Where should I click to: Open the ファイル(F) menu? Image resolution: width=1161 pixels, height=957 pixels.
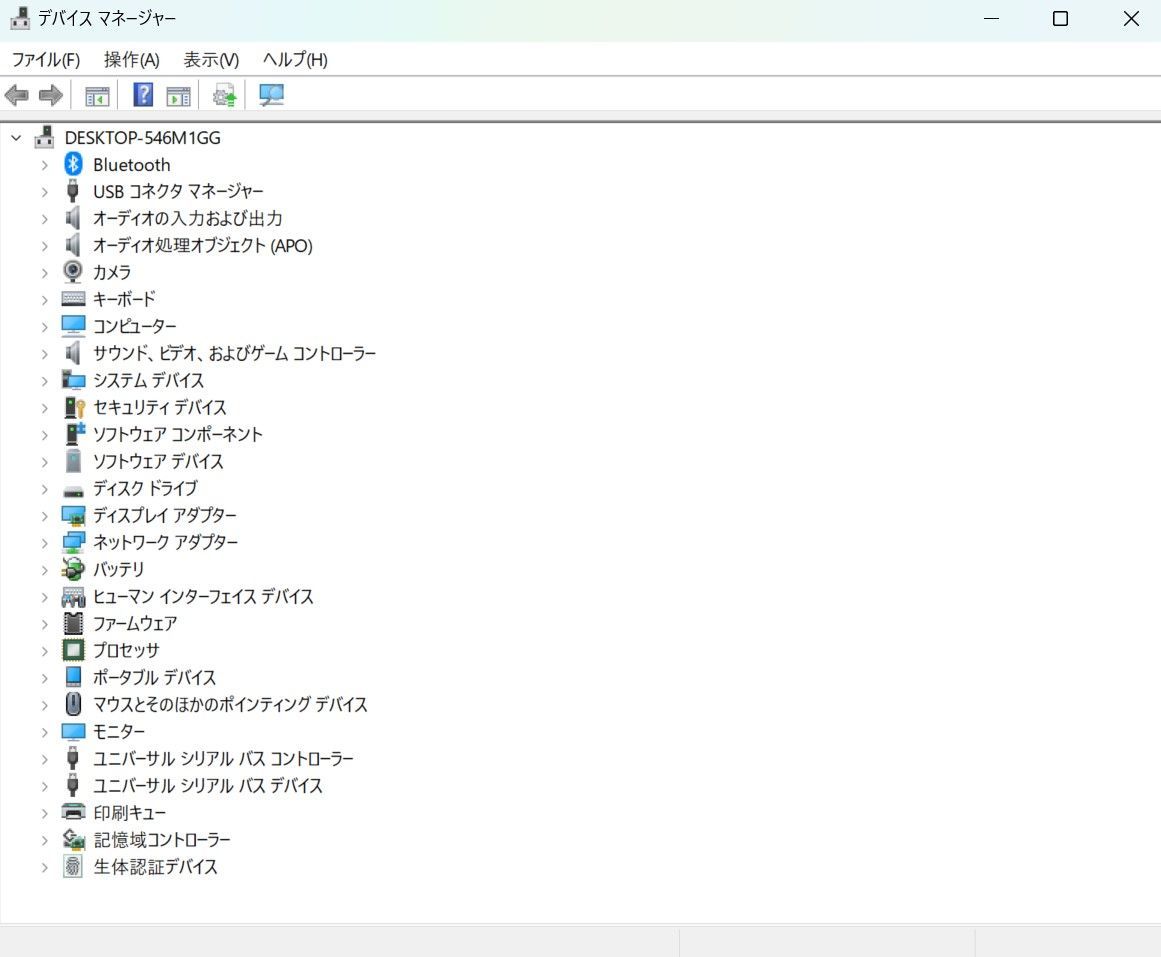46,59
